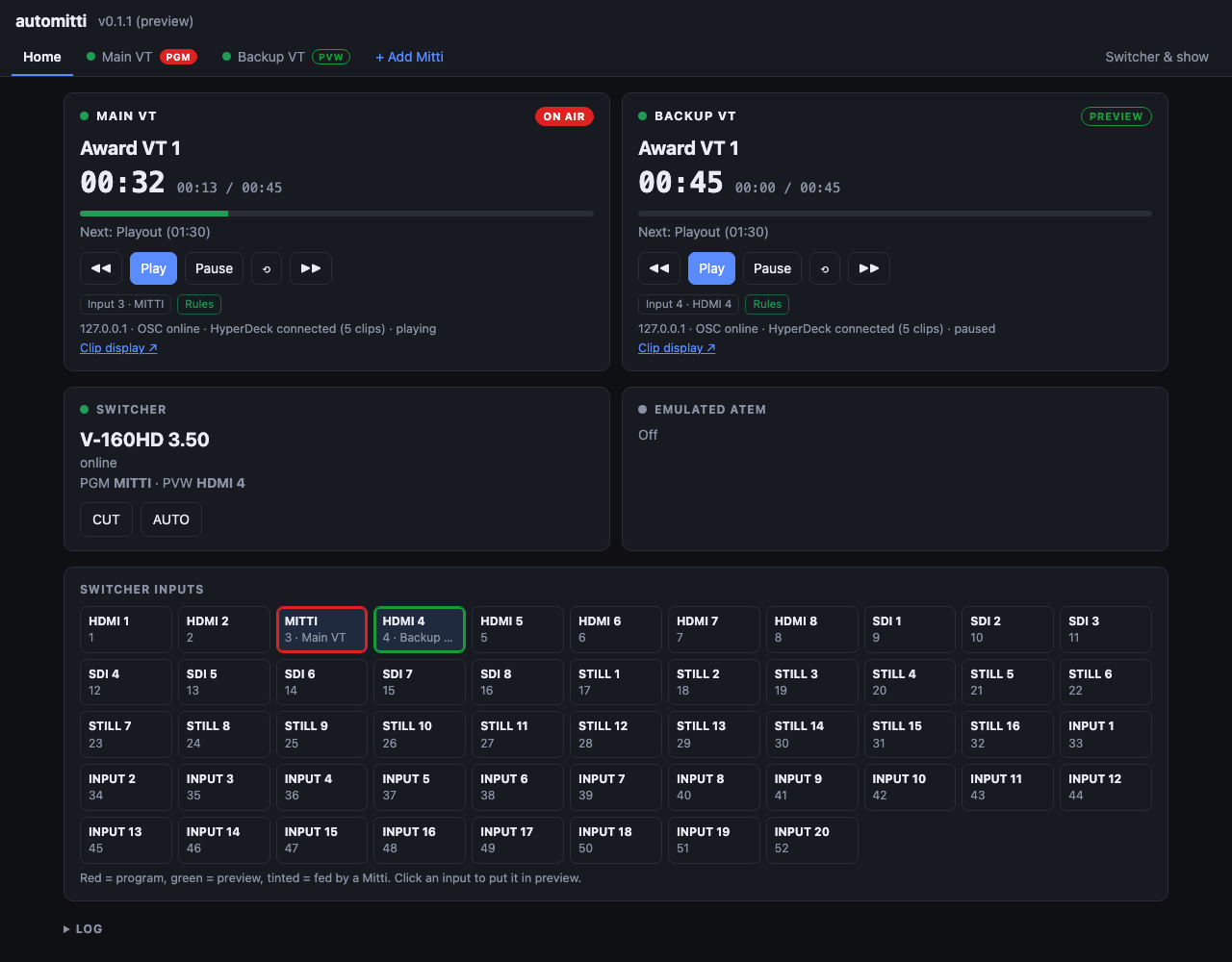Open Switcher & show settings

click(1157, 57)
